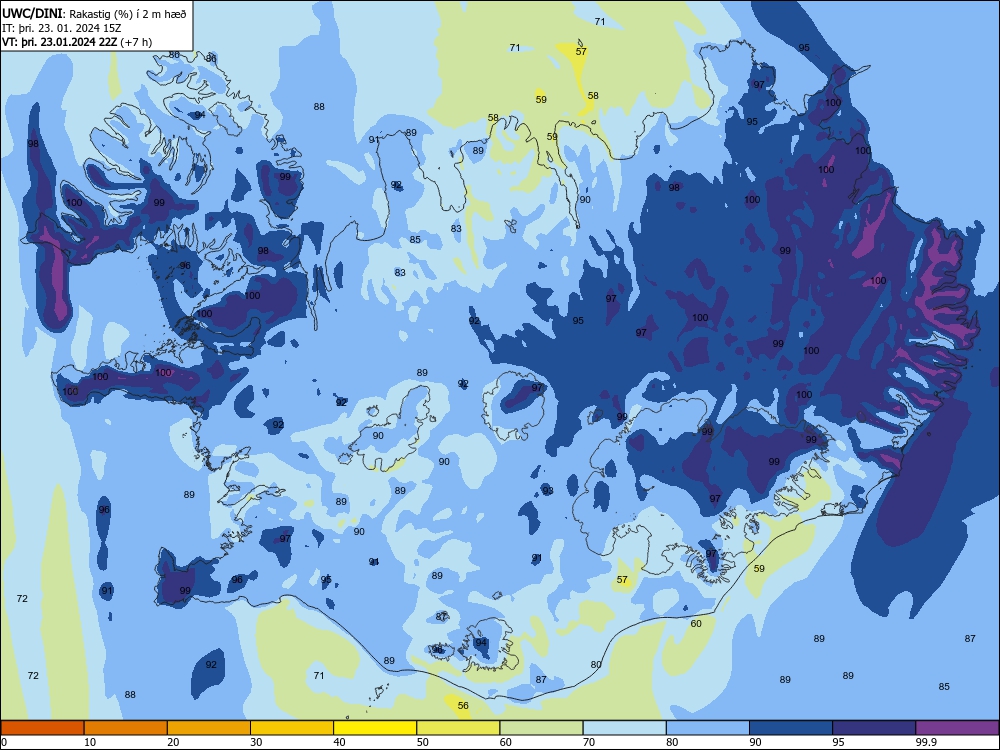Click the legend scale label 10
1000x750 pixels.
[x=90, y=742]
